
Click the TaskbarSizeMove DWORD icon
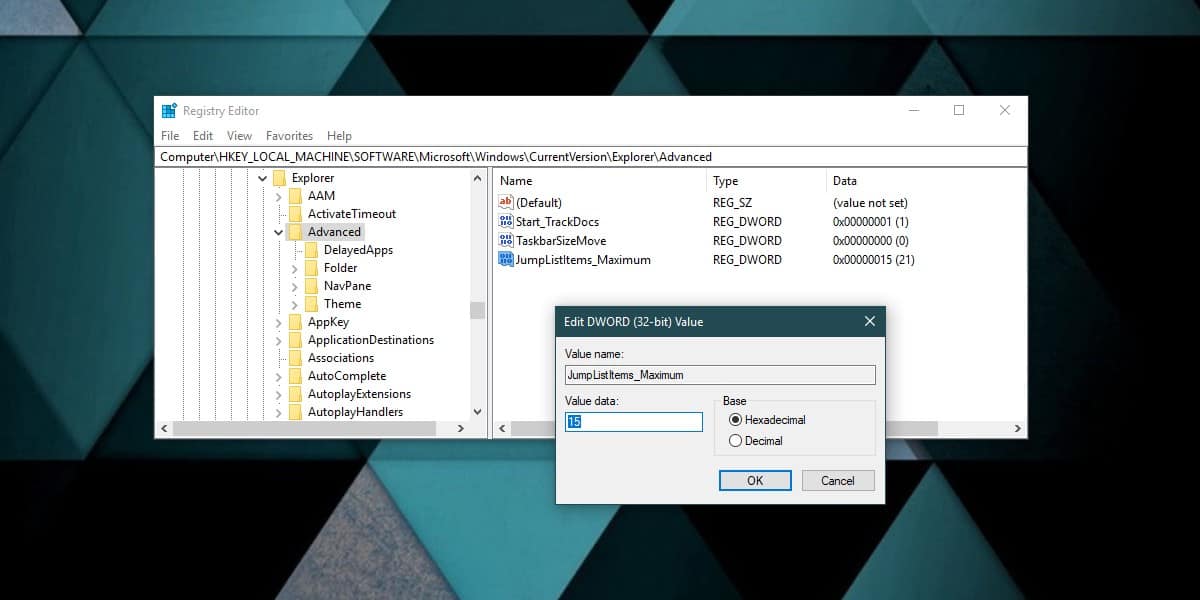(506, 241)
